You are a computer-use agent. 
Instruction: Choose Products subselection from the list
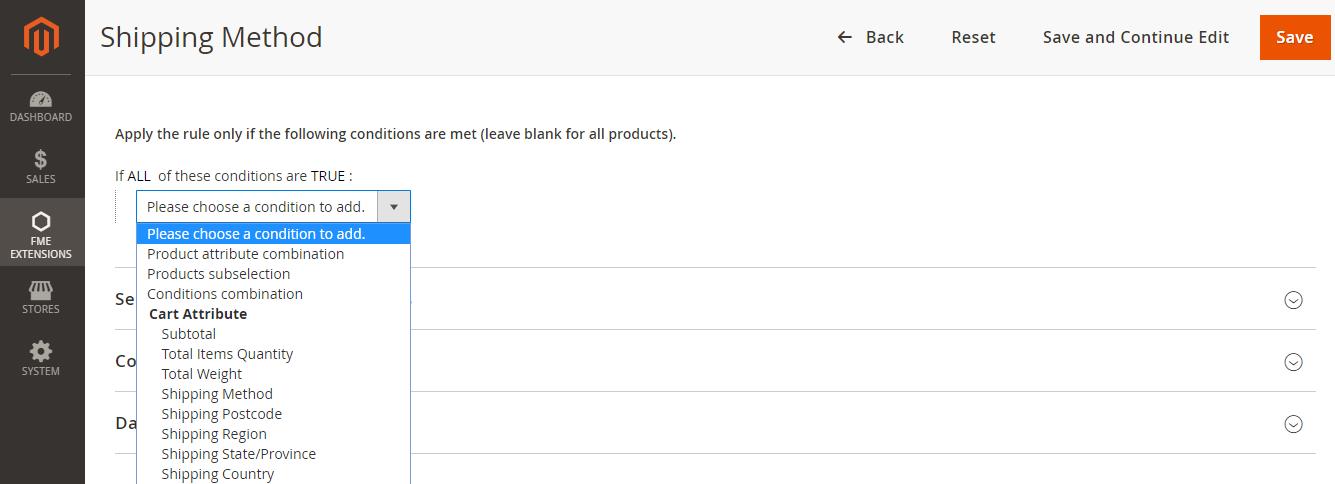point(218,274)
